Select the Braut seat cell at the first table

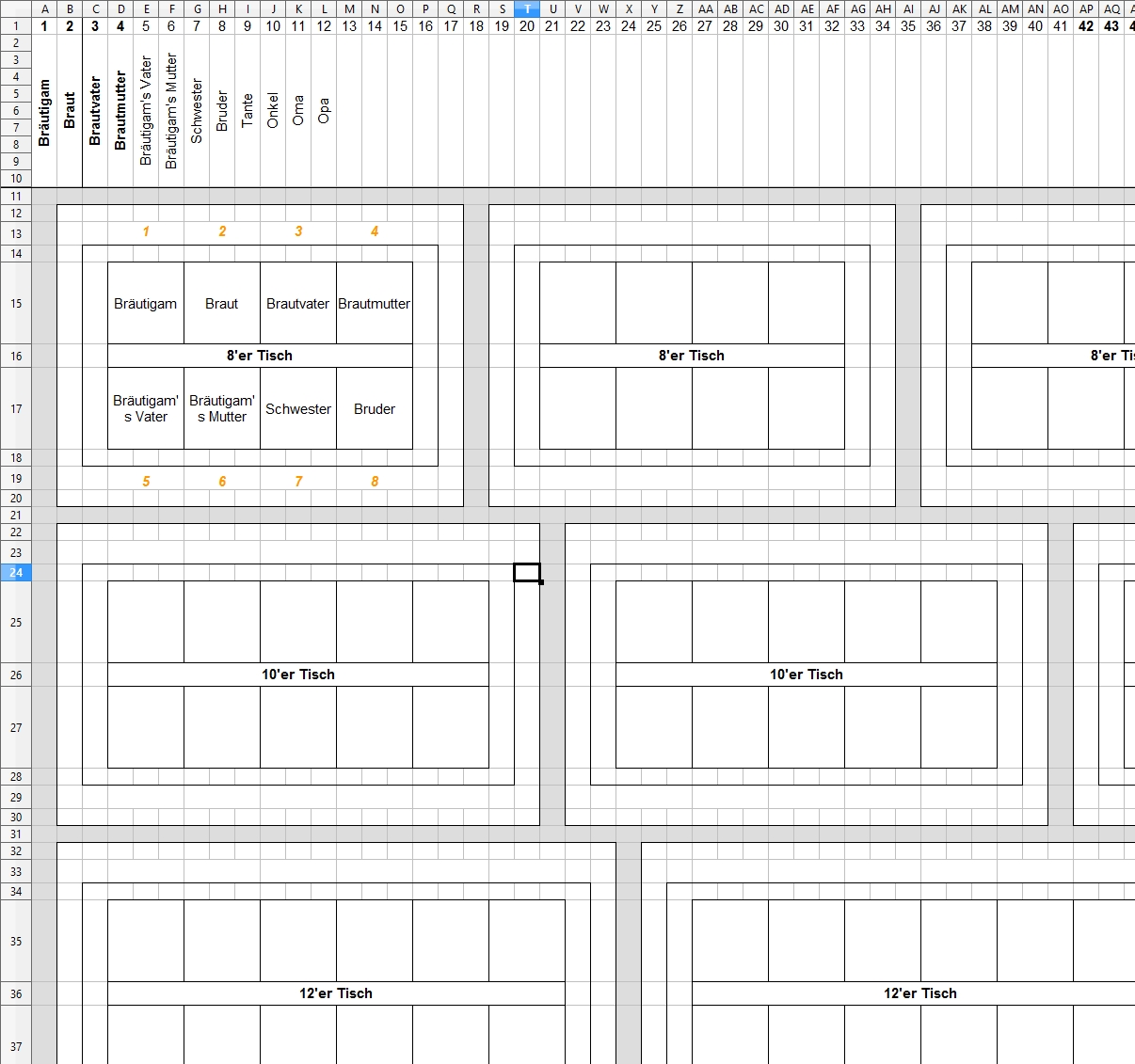(x=221, y=304)
